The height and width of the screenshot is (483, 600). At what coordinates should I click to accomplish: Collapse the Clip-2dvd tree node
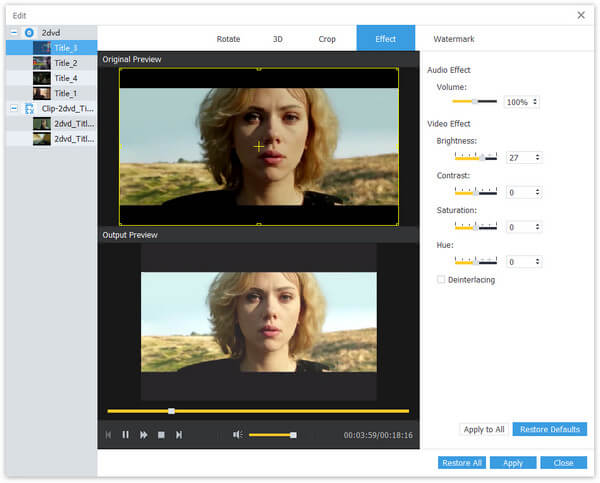[13, 108]
